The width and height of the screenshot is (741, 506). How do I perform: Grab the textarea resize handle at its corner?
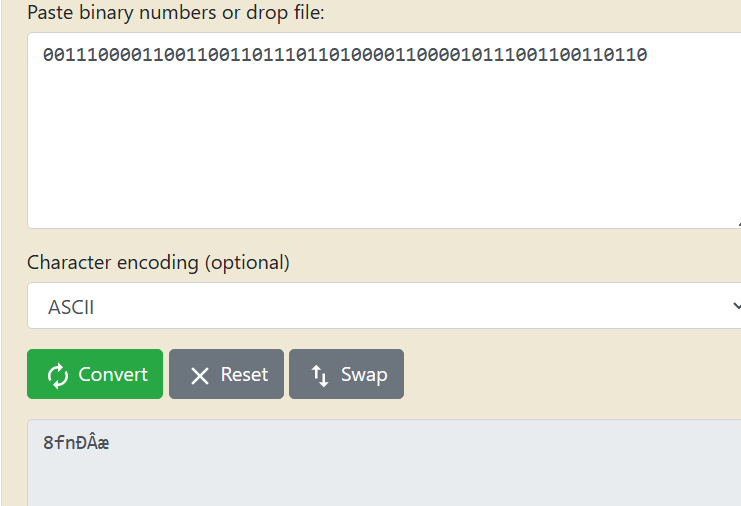[x=738, y=225]
